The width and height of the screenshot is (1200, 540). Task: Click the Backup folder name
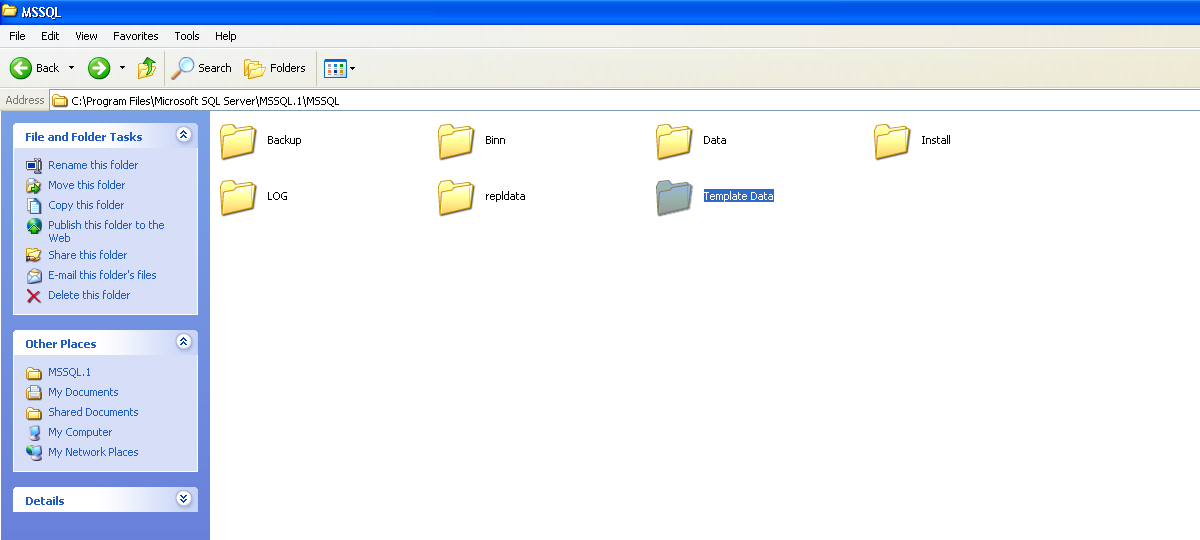point(284,140)
